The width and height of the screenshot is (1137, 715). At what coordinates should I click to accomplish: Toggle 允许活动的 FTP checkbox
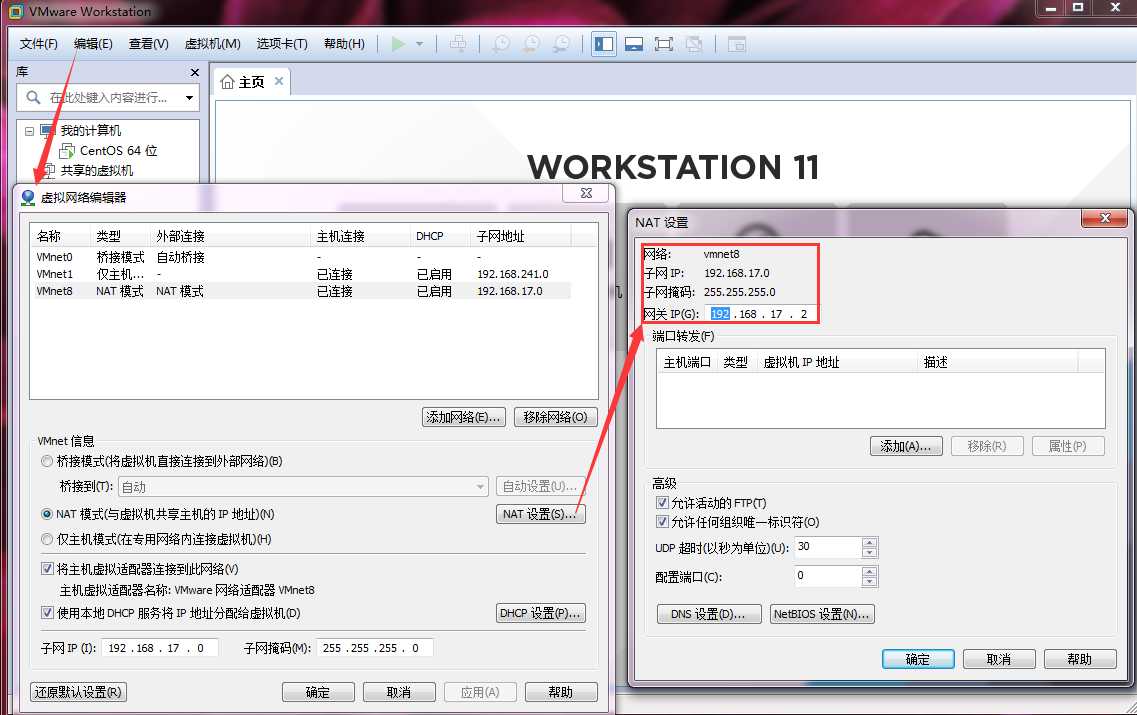[x=662, y=503]
